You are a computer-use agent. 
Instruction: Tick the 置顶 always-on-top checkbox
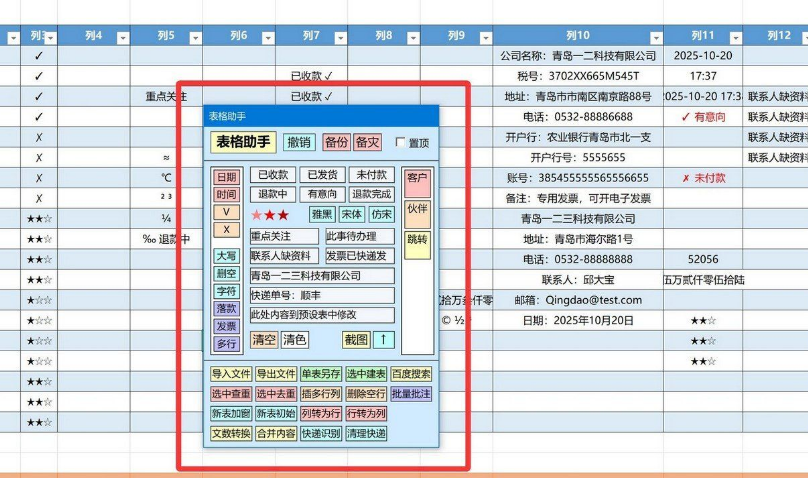click(401, 143)
